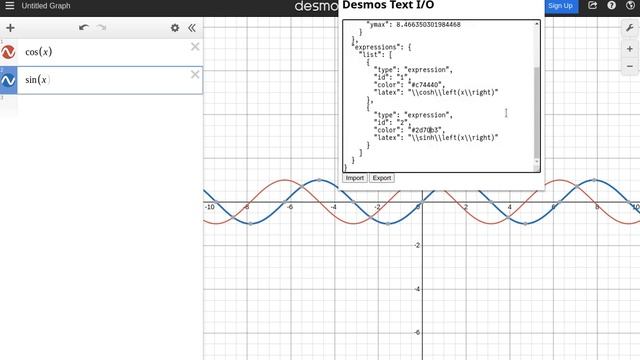Delete the sin(x) expression

point(195,74)
